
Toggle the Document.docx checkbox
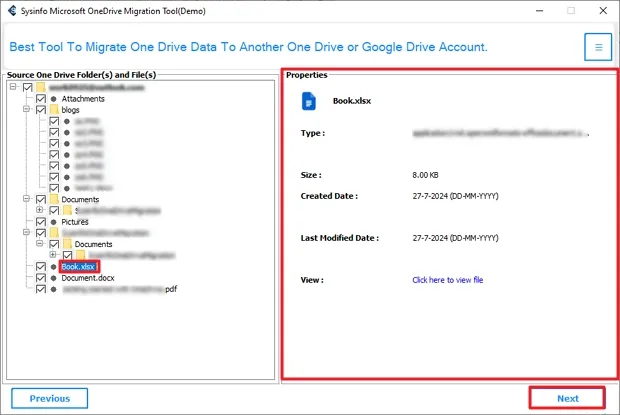[40, 278]
